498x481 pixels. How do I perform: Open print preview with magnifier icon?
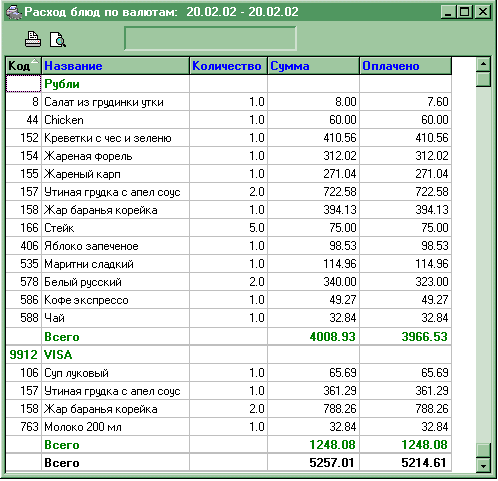coord(58,39)
